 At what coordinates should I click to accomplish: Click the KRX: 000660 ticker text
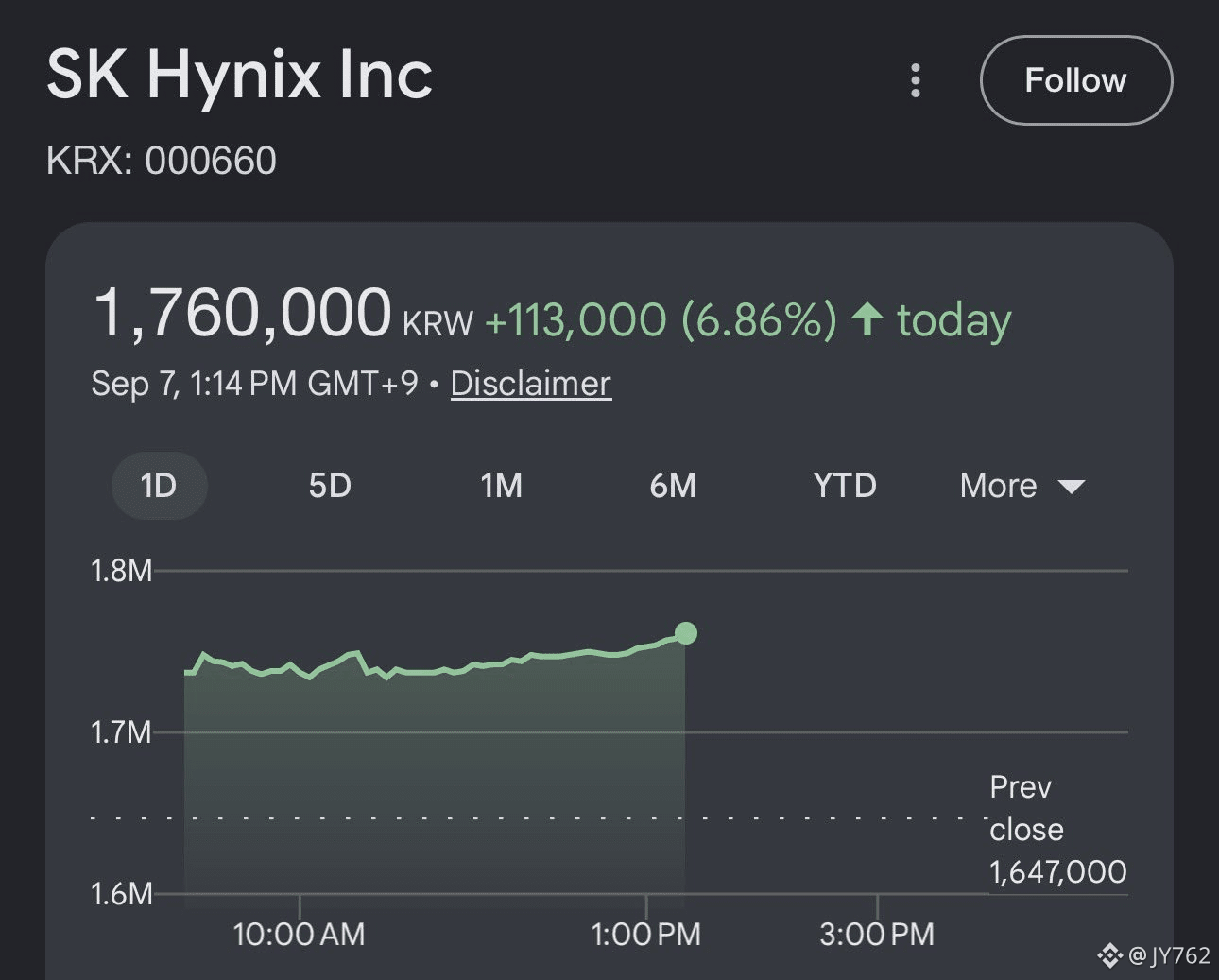[162, 161]
